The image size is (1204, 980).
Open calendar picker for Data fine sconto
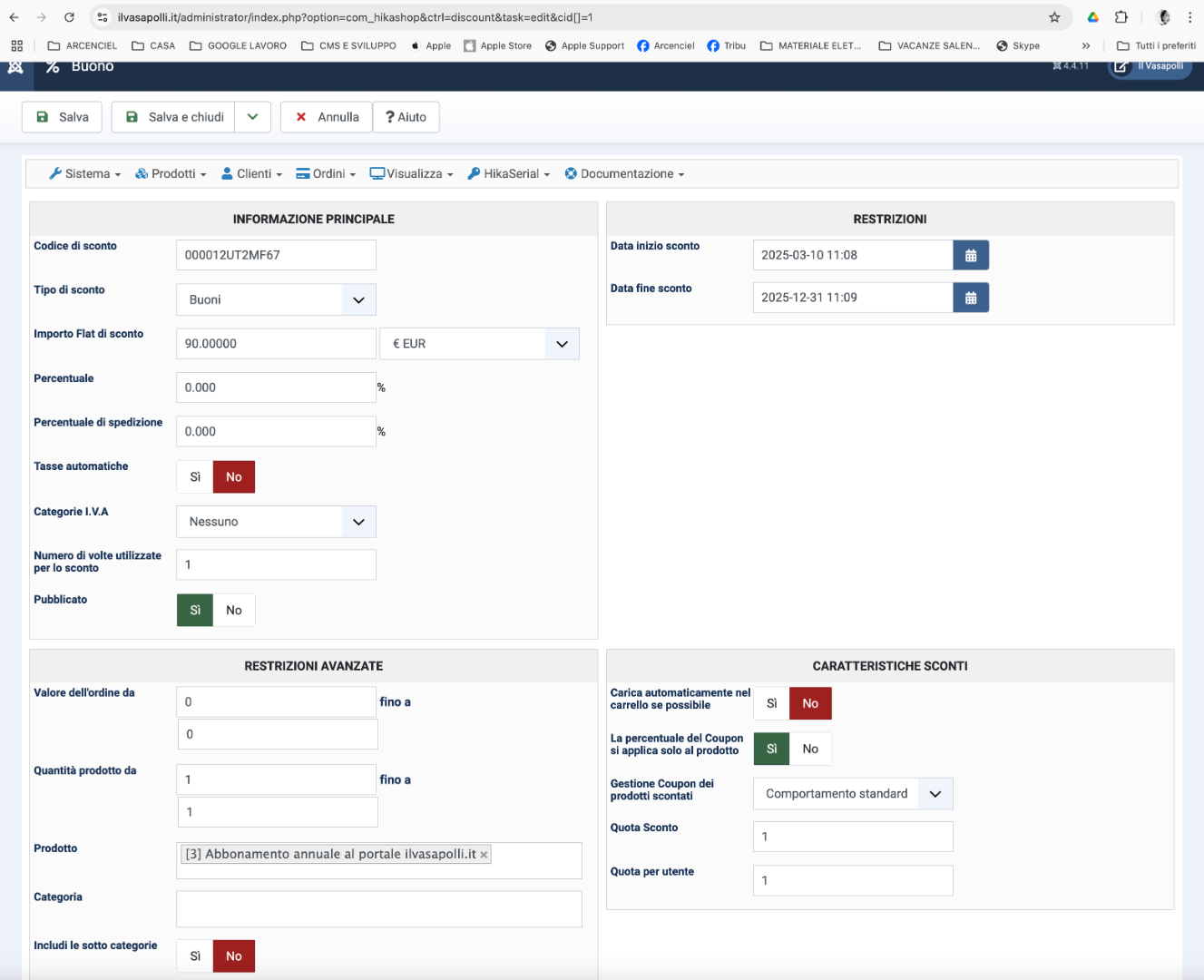[970, 298]
